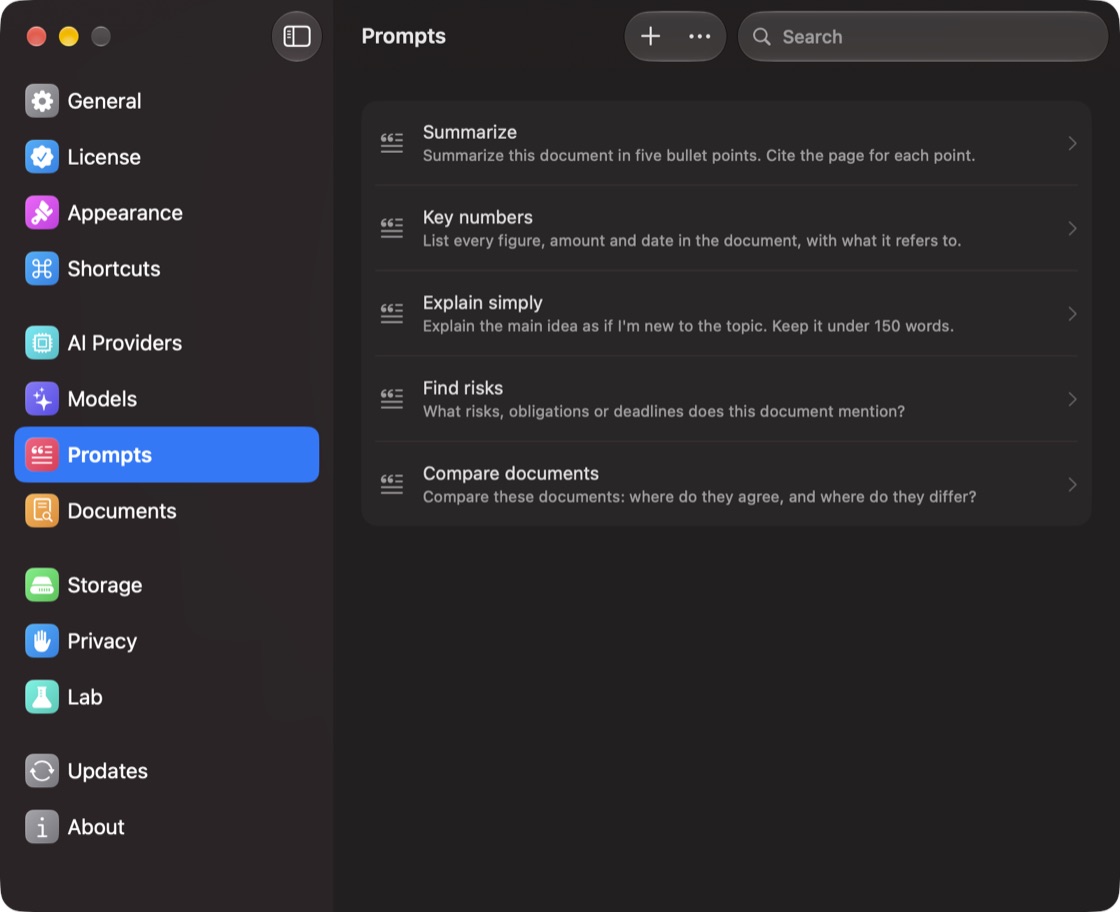
Task: Click the Prompts page title heading
Action: (x=403, y=36)
